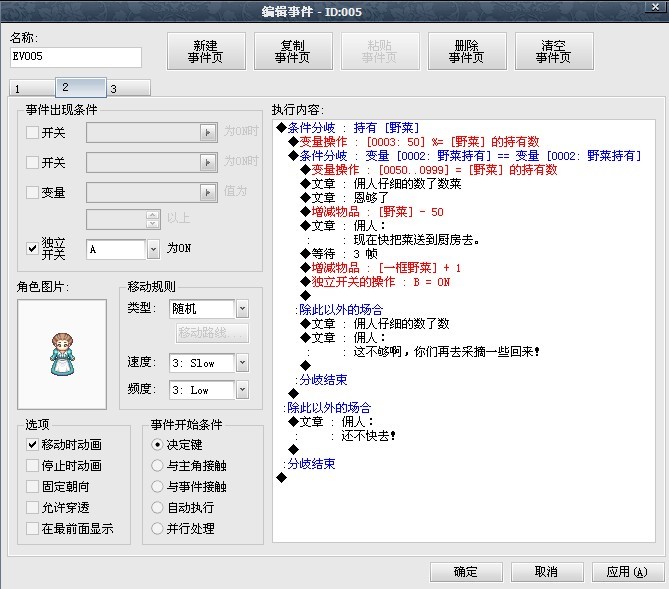Cancel with the 取消 button
The width and height of the screenshot is (669, 589).
[x=547, y=572]
